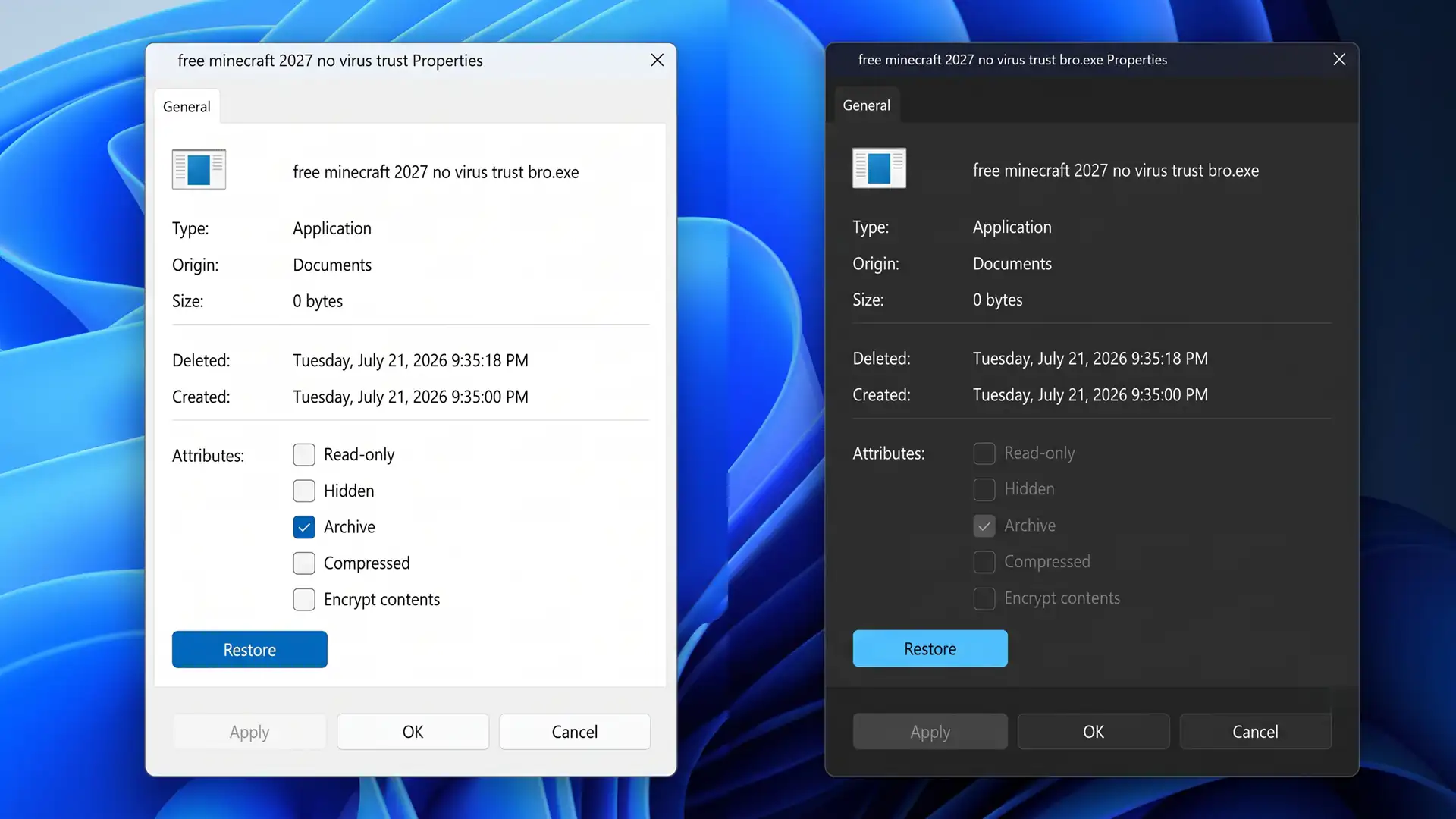Click Restore button in light dialog
Viewport: 1456px width, 819px height.
(249, 650)
